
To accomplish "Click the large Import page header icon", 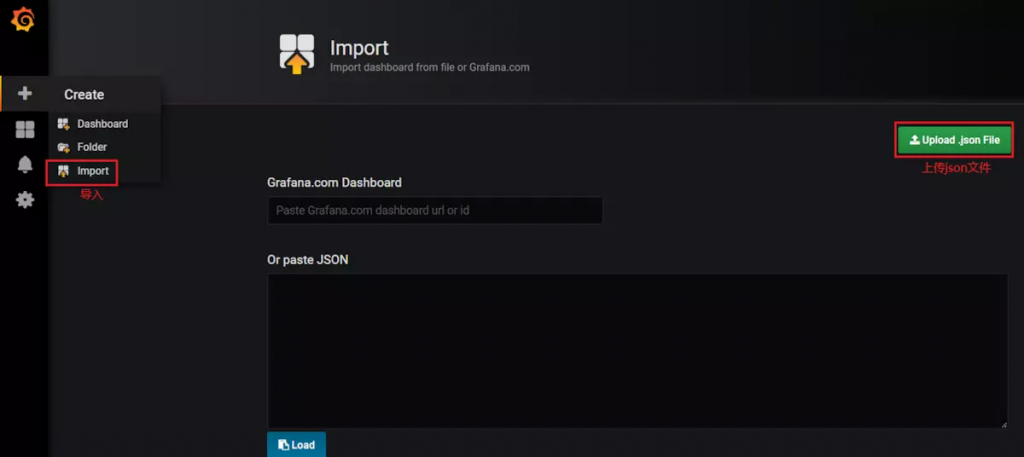I will 297,54.
